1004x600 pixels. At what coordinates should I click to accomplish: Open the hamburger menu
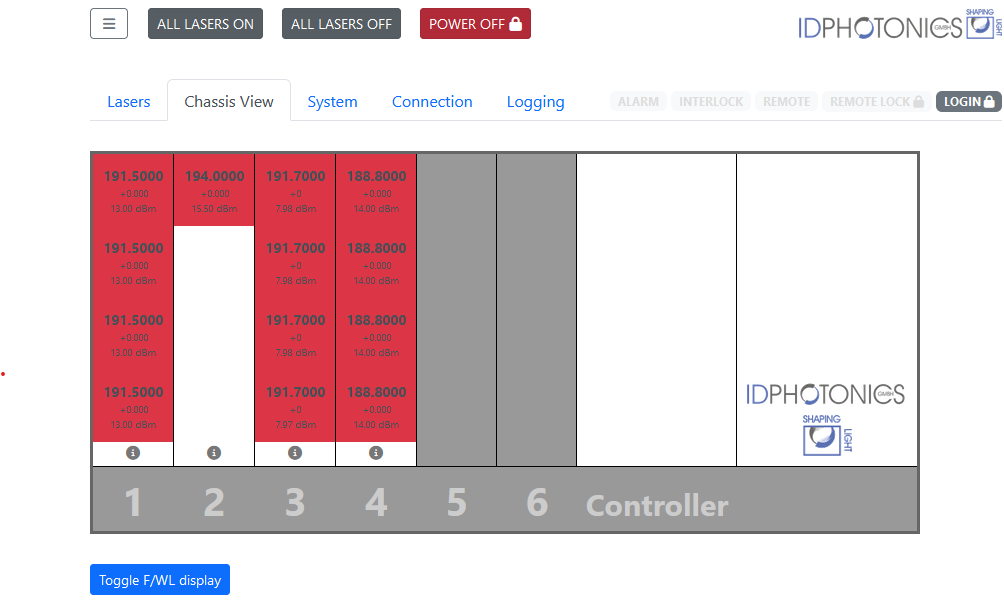click(109, 24)
